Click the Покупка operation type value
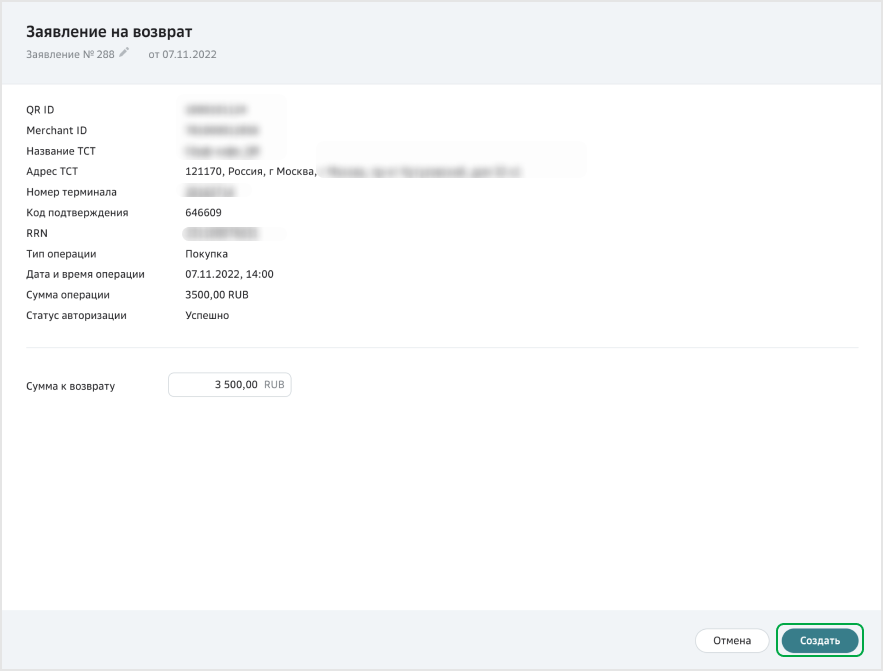 point(206,254)
